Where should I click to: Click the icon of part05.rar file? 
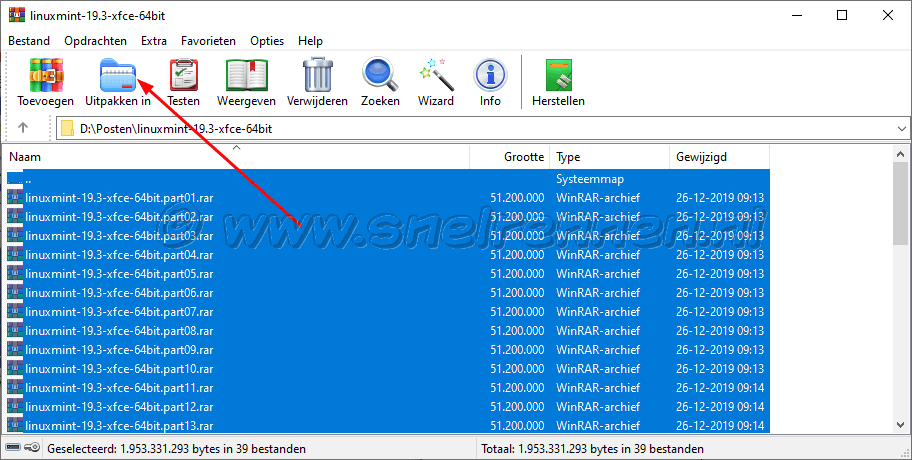coord(15,274)
